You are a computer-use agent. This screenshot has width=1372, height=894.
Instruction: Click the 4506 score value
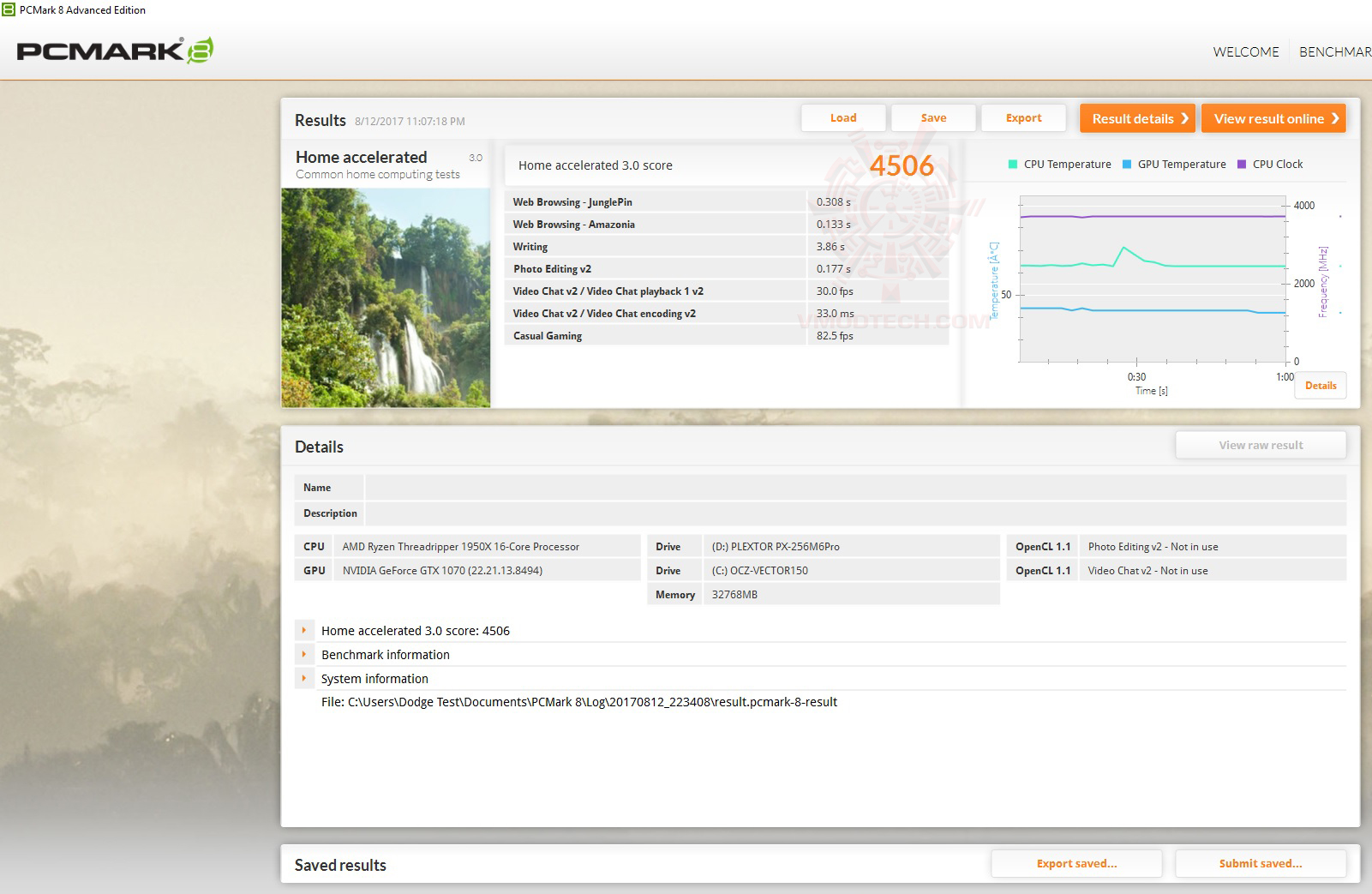click(x=902, y=165)
